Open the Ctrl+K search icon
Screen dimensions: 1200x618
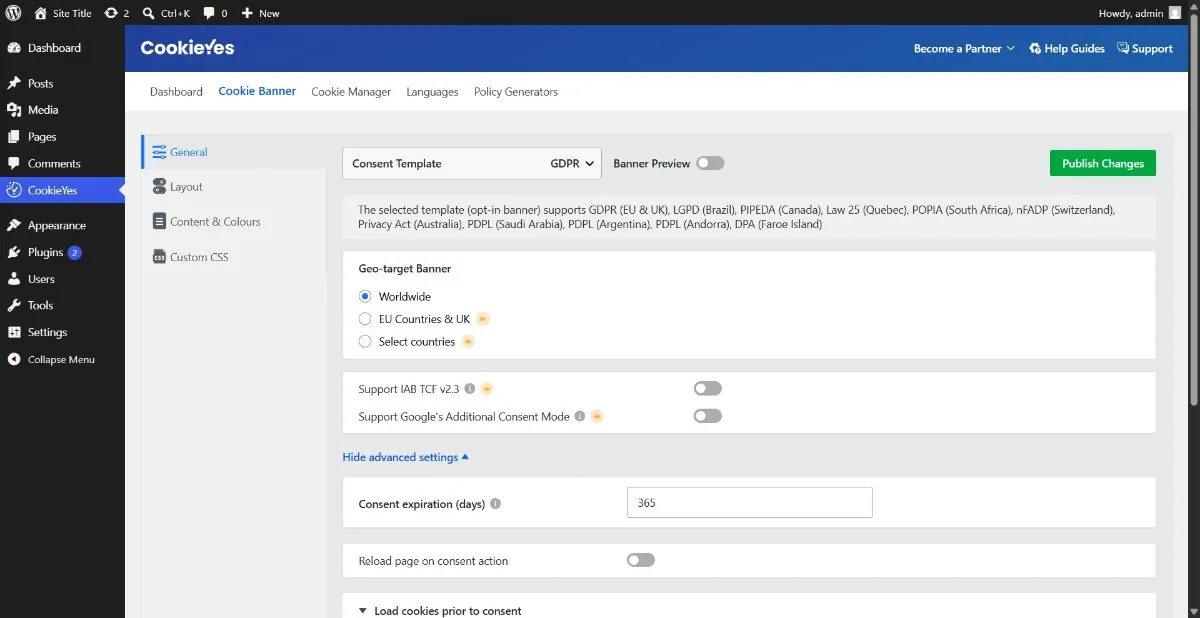[x=148, y=13]
